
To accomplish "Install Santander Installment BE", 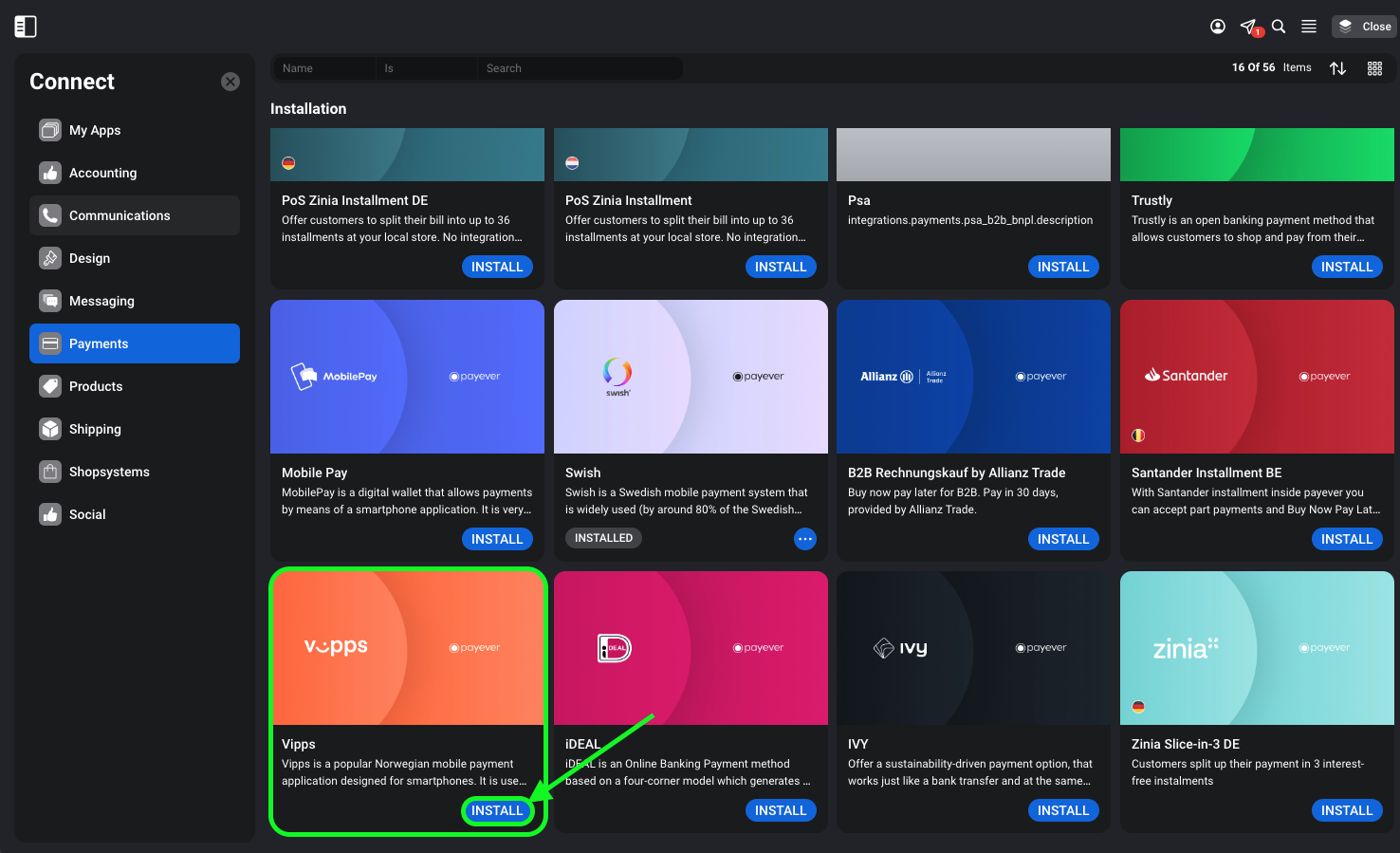I will 1347,539.
